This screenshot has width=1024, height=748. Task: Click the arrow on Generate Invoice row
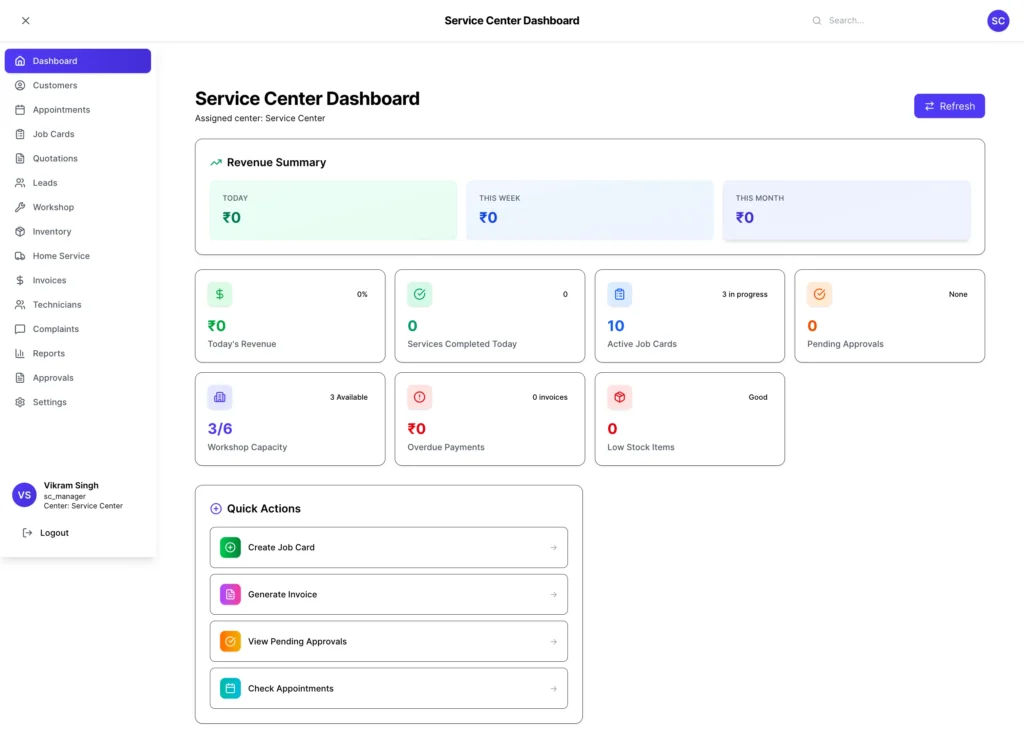[553, 594]
